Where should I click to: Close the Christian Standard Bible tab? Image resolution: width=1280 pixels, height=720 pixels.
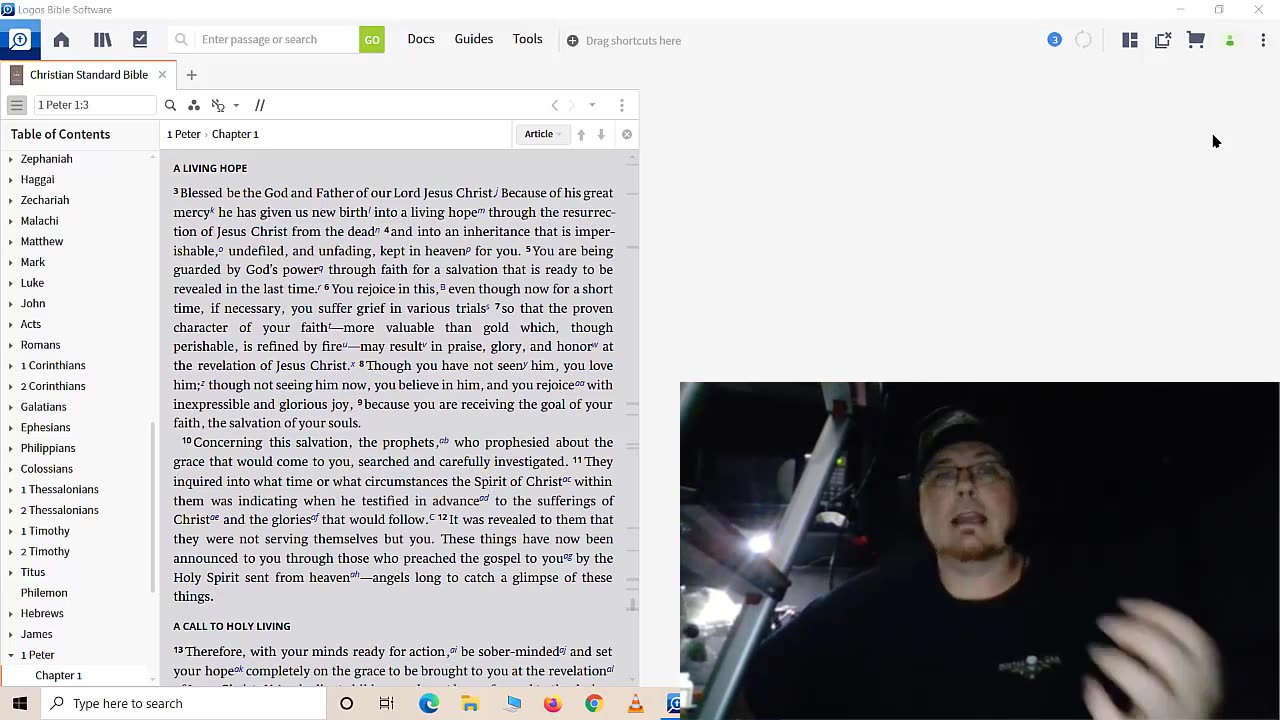coord(162,75)
